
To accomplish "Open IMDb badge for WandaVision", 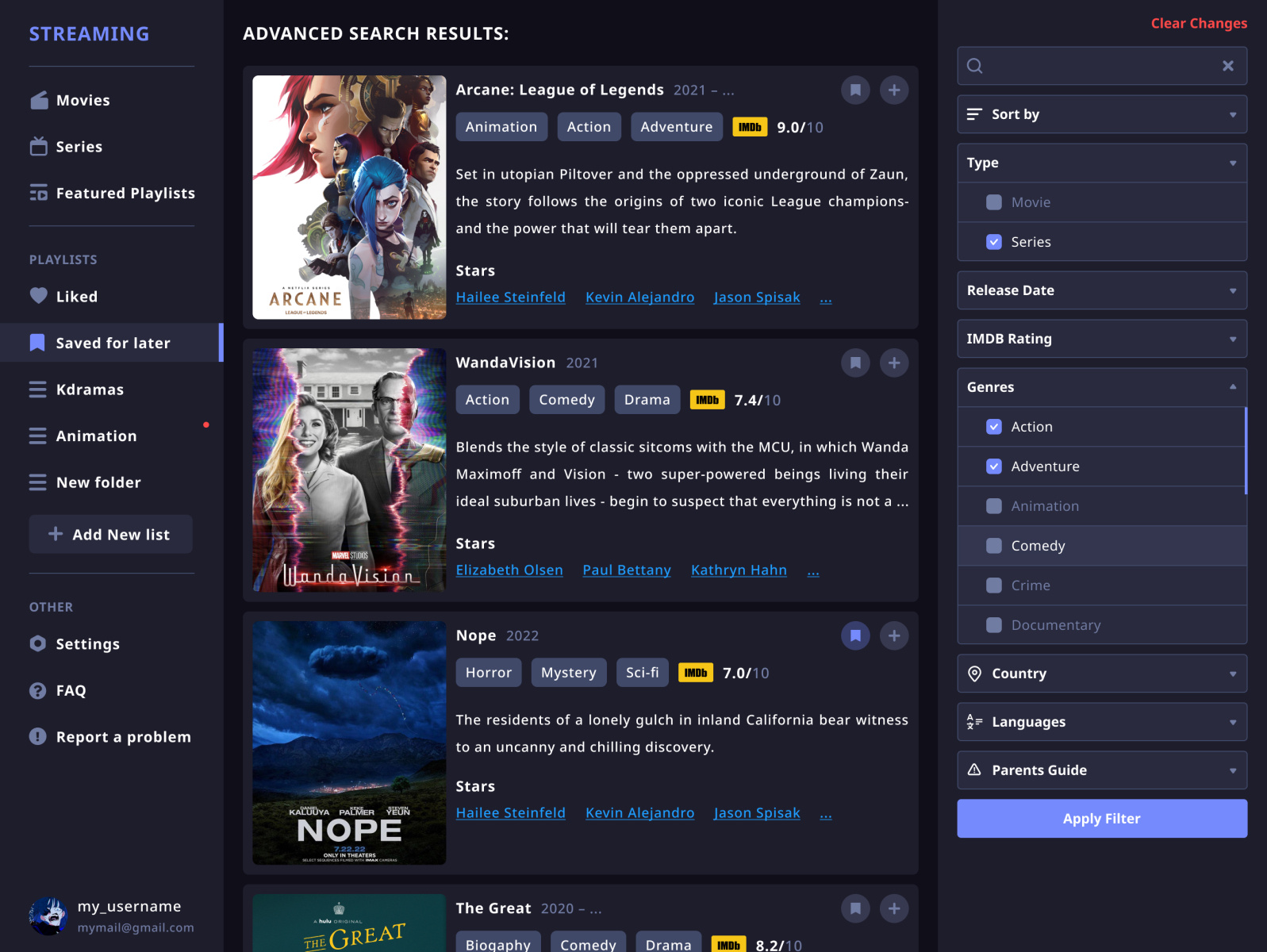I will coord(708,400).
